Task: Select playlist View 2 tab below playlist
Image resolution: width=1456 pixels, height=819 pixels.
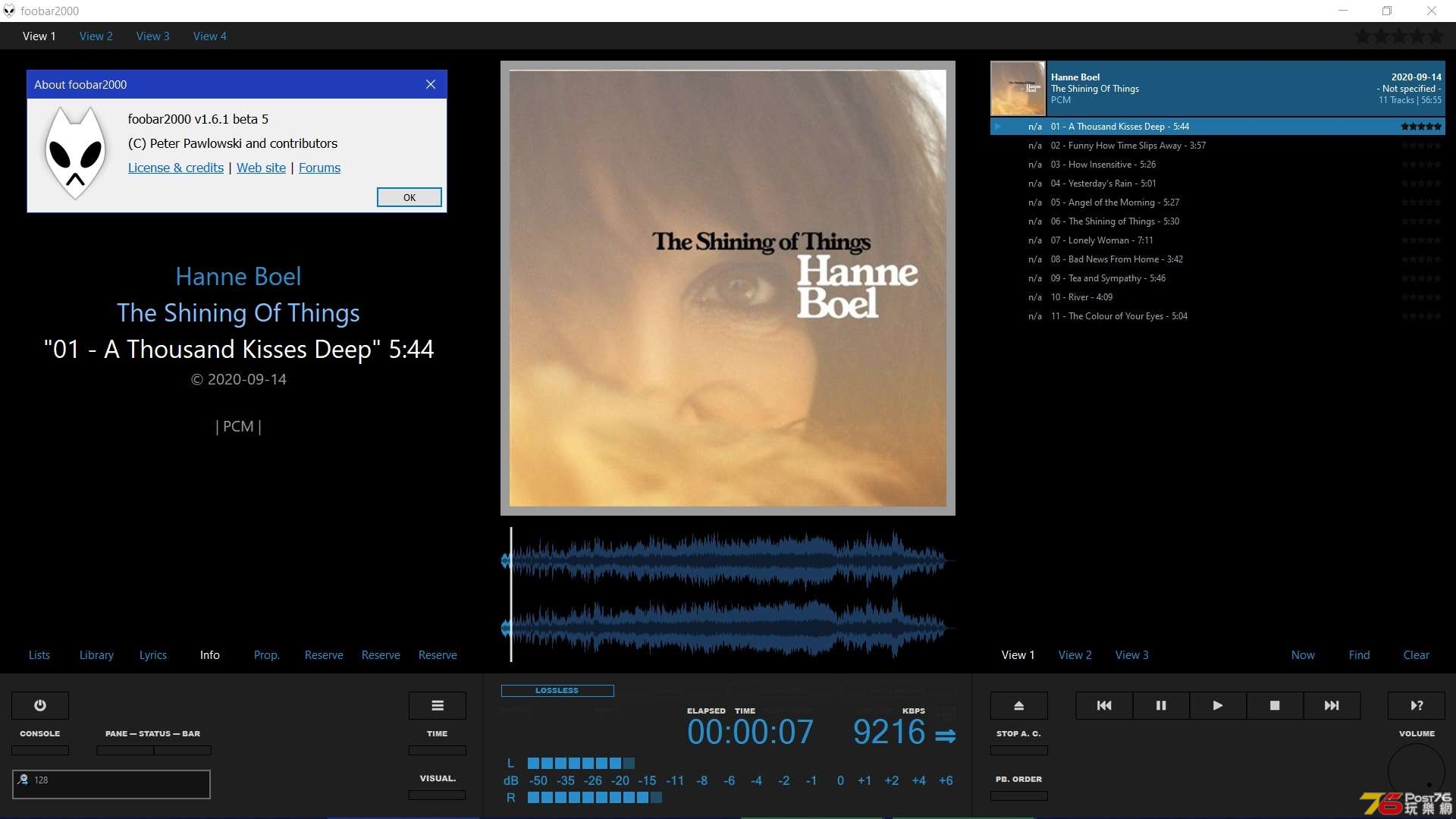Action: (x=1075, y=655)
